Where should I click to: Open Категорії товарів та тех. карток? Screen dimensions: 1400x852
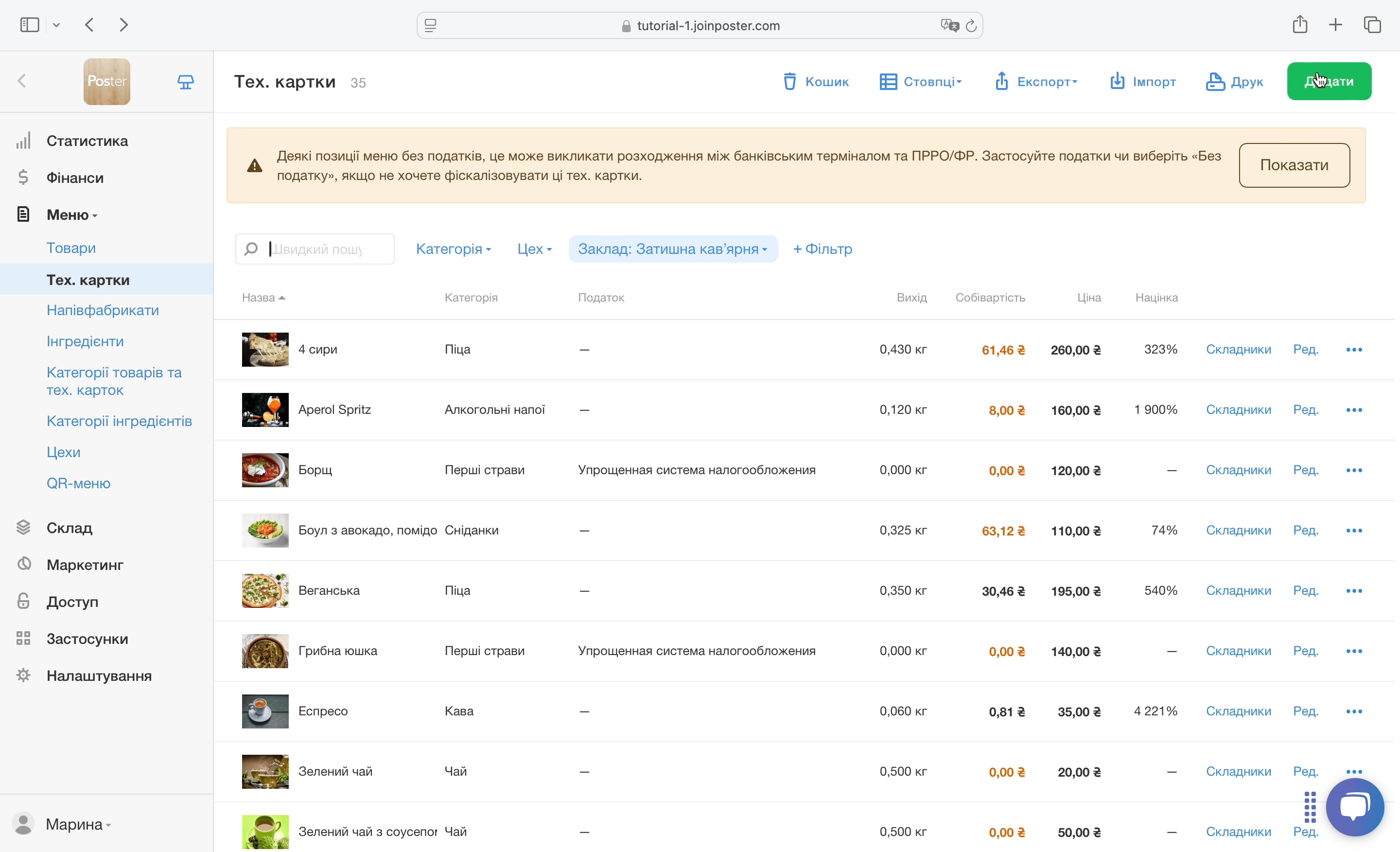[114, 381]
